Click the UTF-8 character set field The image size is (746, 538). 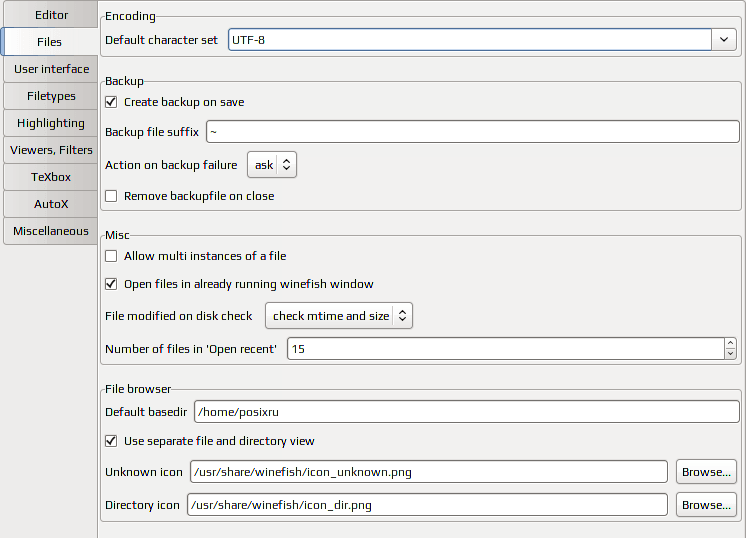click(x=470, y=40)
